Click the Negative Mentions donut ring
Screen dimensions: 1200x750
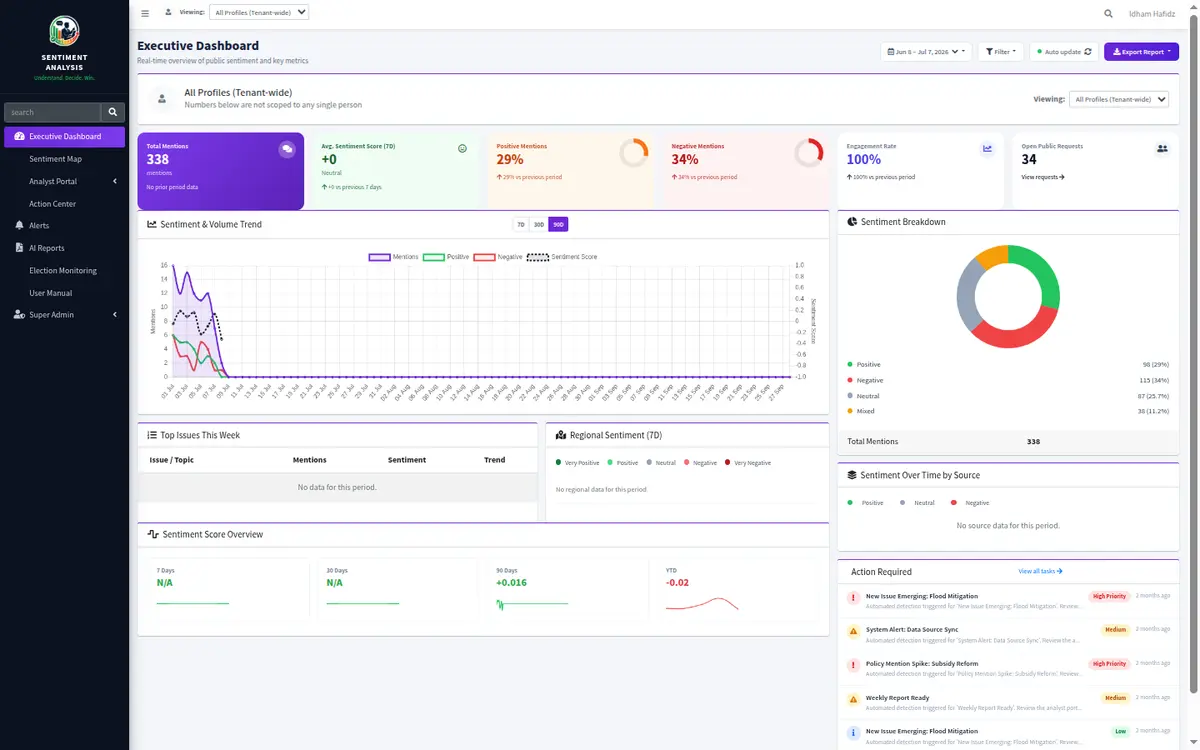click(808, 153)
